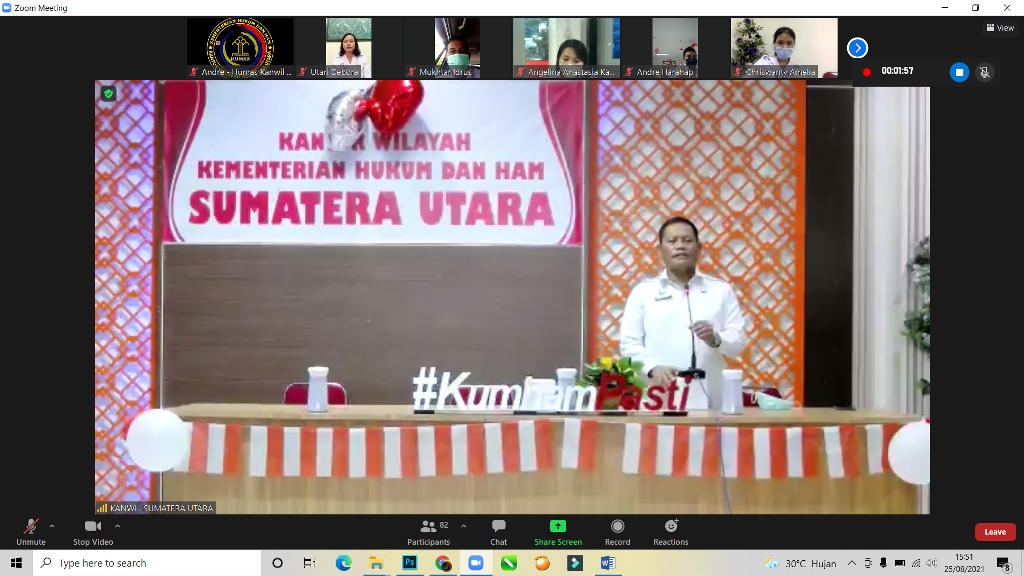
Task: Click the green encryption shield icon
Action: point(108,94)
